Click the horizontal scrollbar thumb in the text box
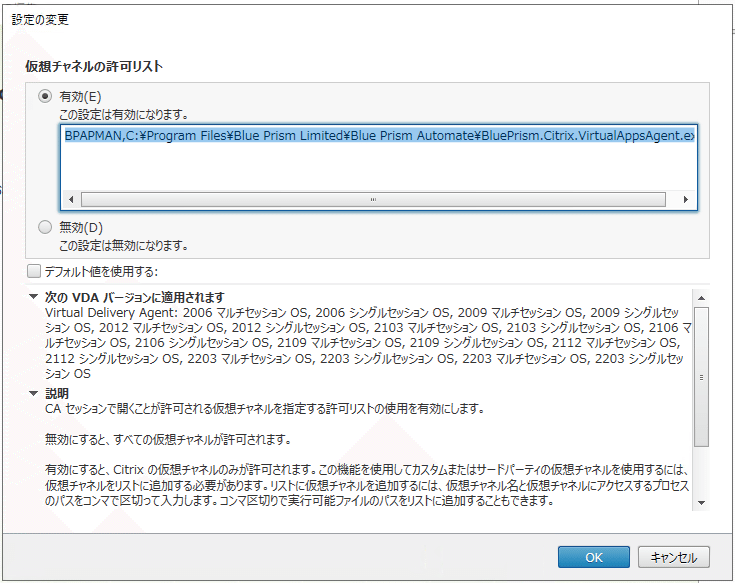735x583 pixels. coord(373,200)
